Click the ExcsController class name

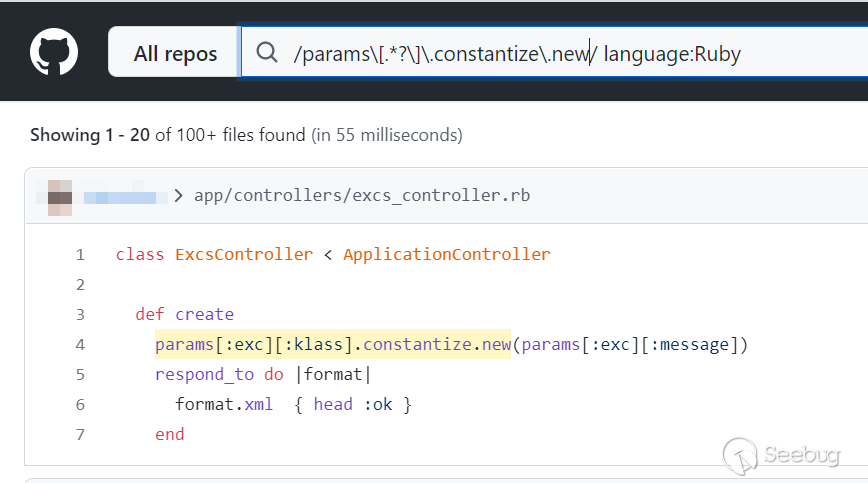coord(243,255)
